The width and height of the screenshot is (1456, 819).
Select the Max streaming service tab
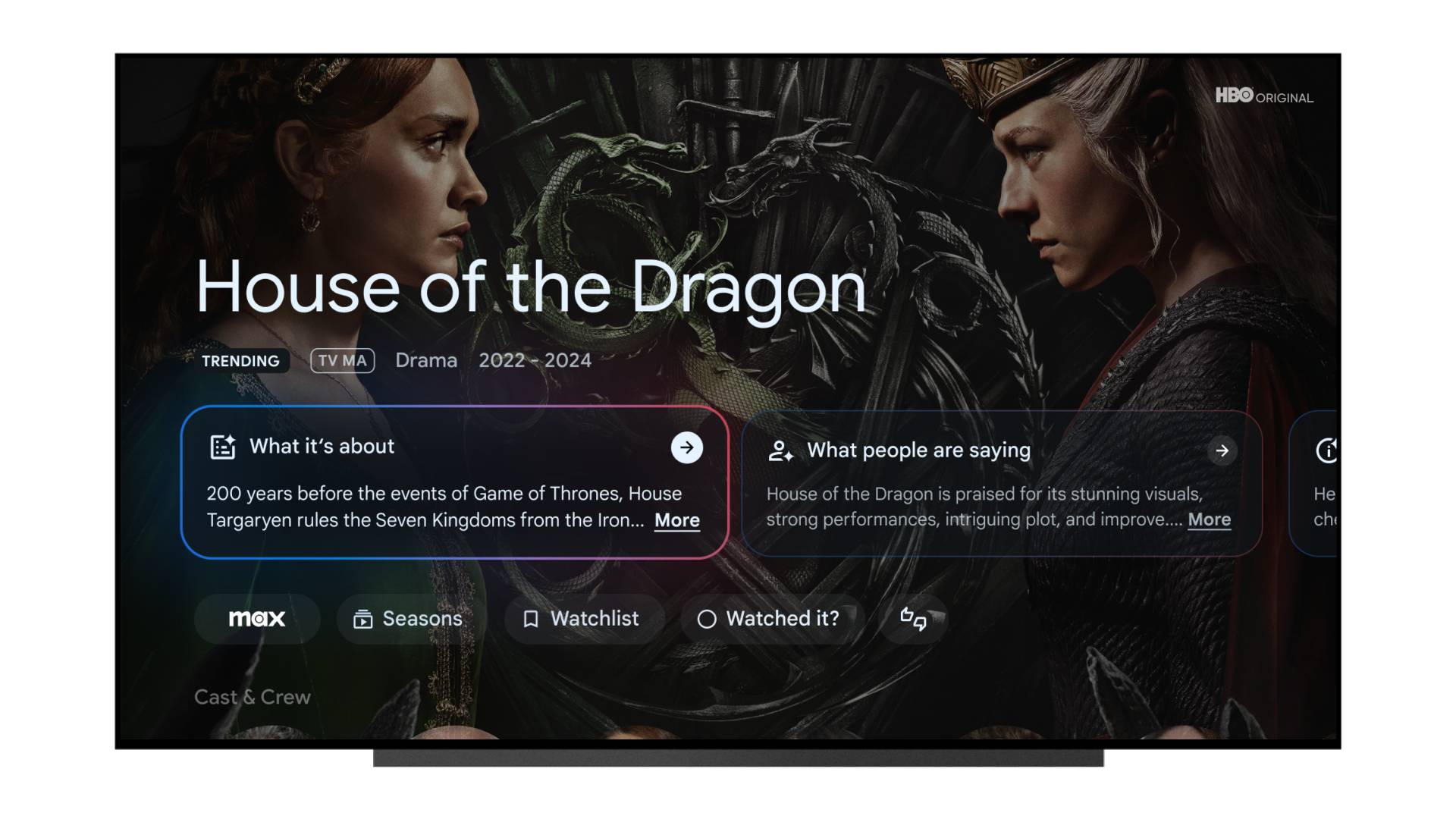256,617
